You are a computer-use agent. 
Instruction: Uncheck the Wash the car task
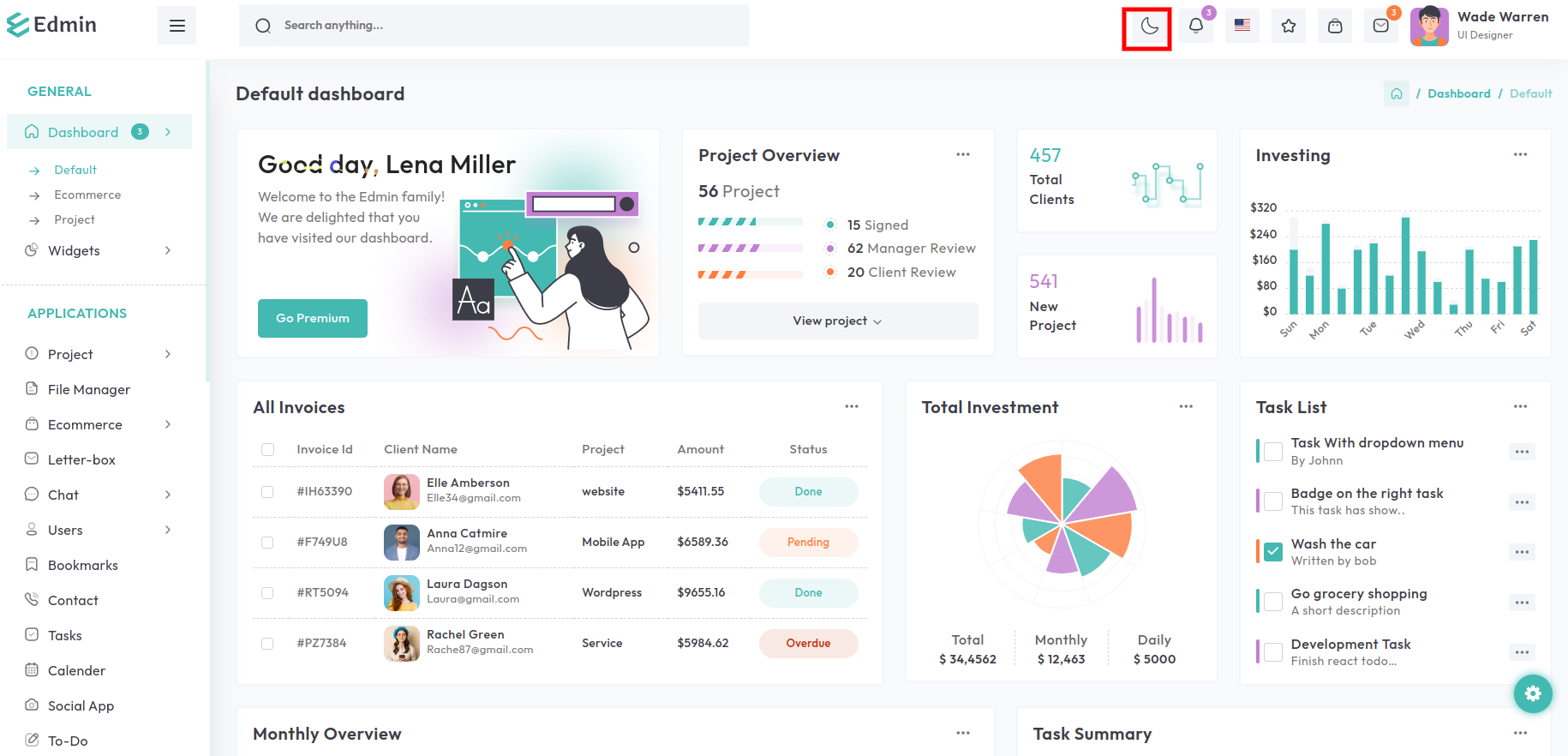[1273, 552]
